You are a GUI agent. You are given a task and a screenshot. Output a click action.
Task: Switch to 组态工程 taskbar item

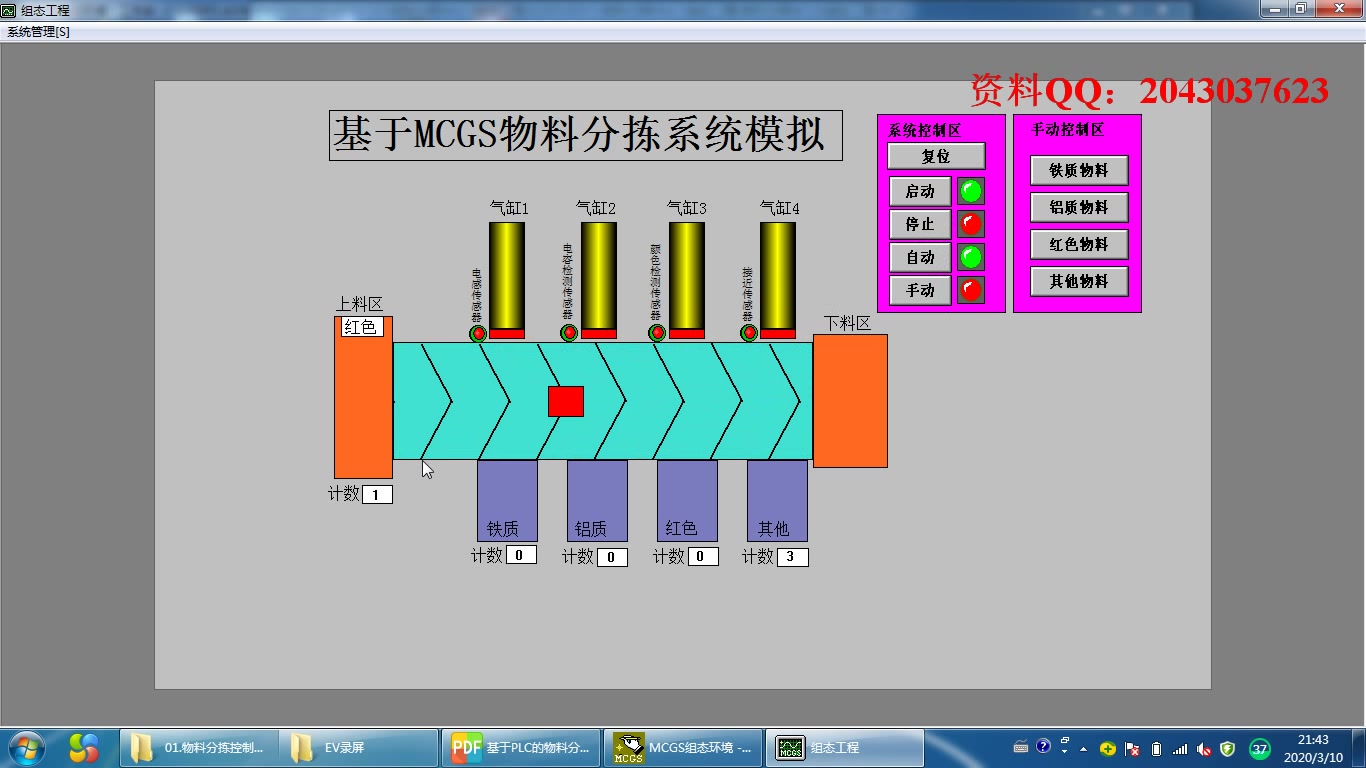[845, 747]
